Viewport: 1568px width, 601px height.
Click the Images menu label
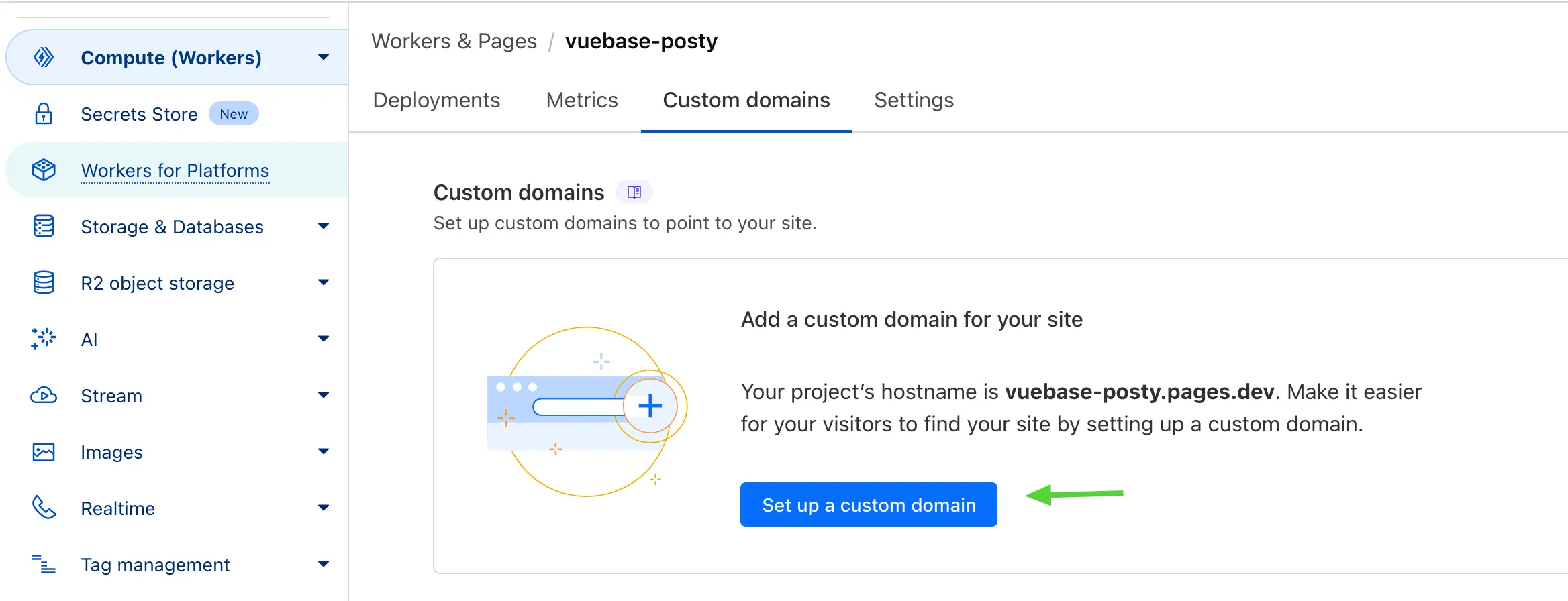111,452
